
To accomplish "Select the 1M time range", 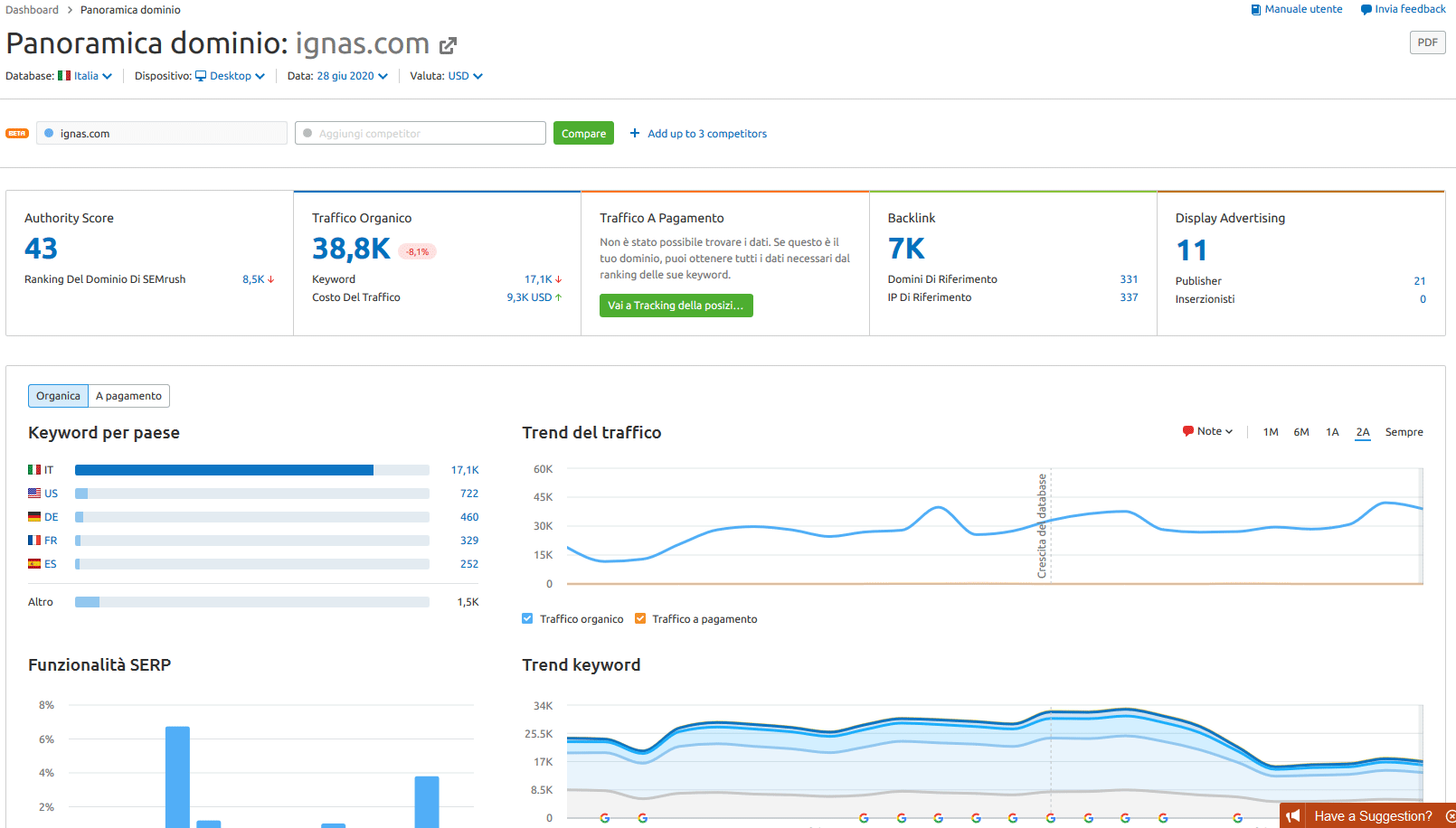I will pyautogui.click(x=1271, y=432).
